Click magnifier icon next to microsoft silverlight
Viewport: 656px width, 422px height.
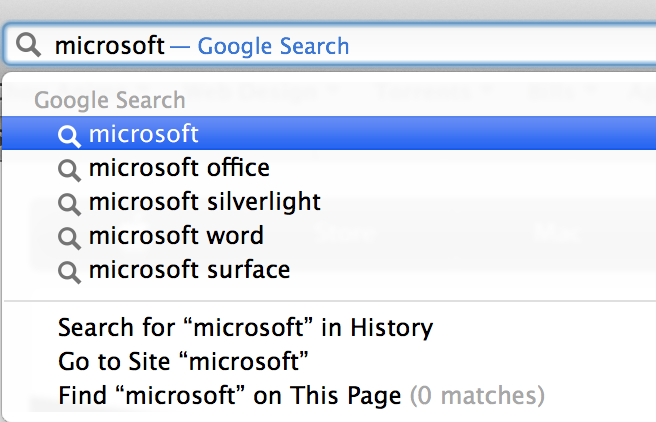tap(69, 203)
